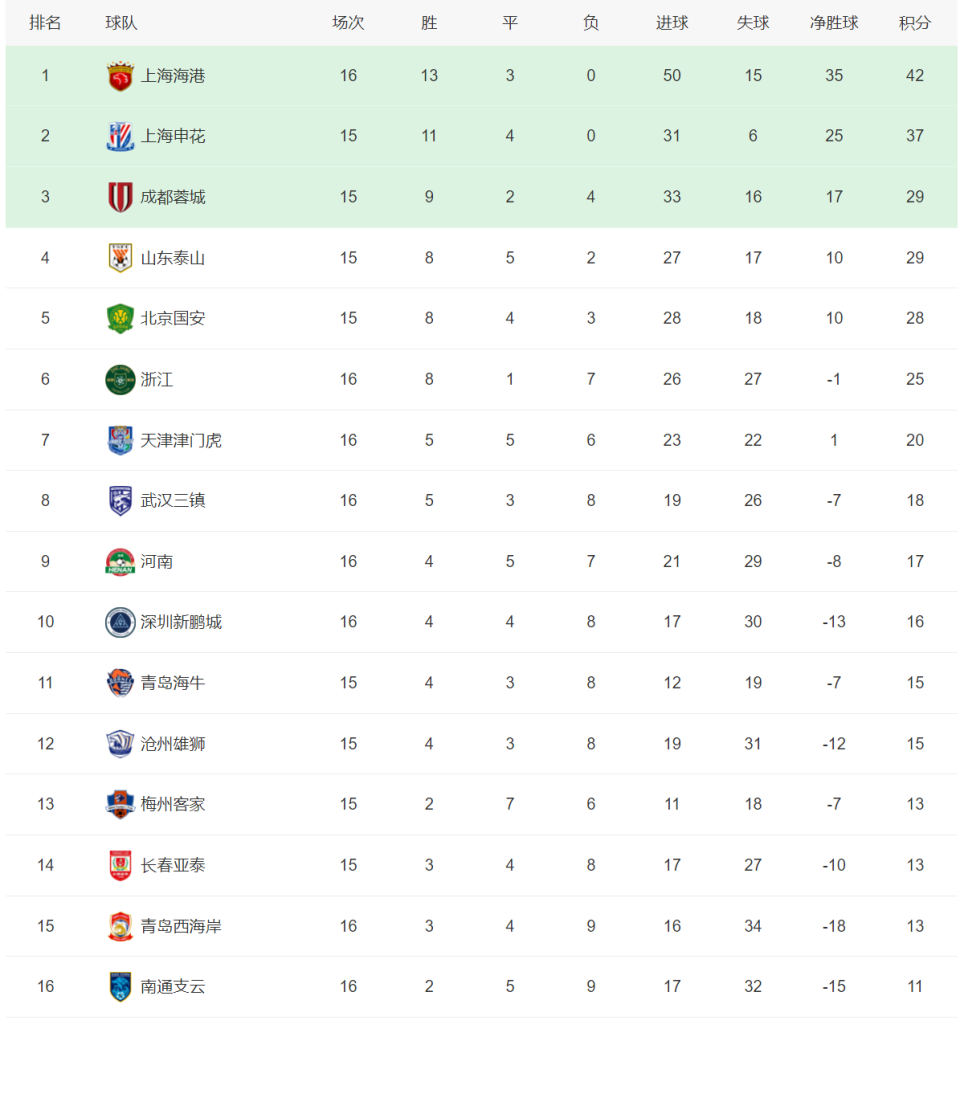Open the 青岛西海岸 team name link
960x1098 pixels.
[x=181, y=926]
